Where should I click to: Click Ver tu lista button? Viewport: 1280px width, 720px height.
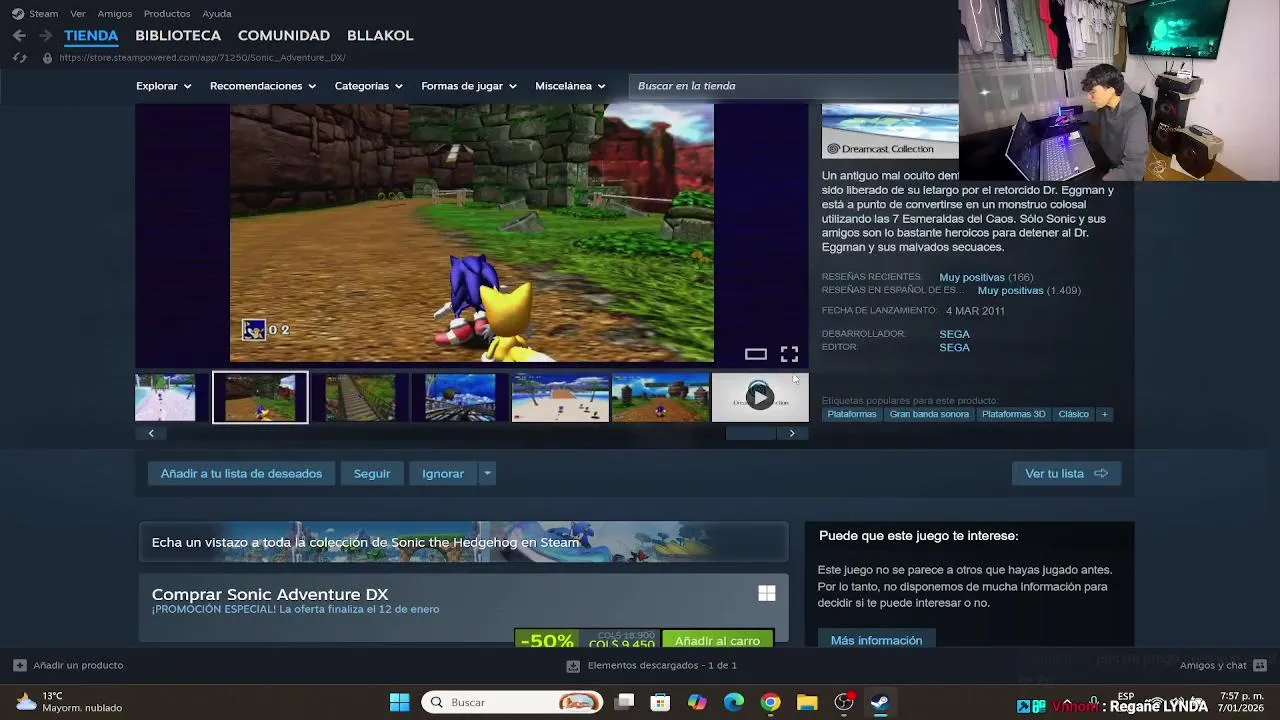[x=1066, y=473]
